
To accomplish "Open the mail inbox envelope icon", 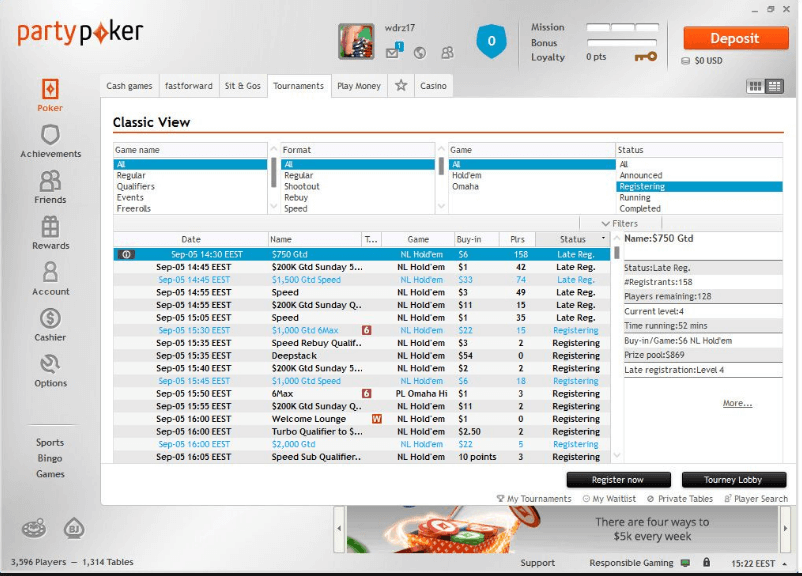I will pyautogui.click(x=394, y=52).
